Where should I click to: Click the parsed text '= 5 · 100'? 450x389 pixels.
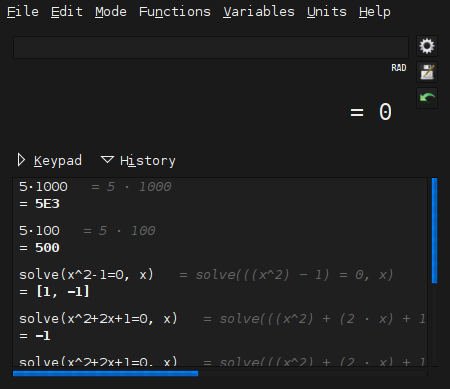(x=119, y=231)
